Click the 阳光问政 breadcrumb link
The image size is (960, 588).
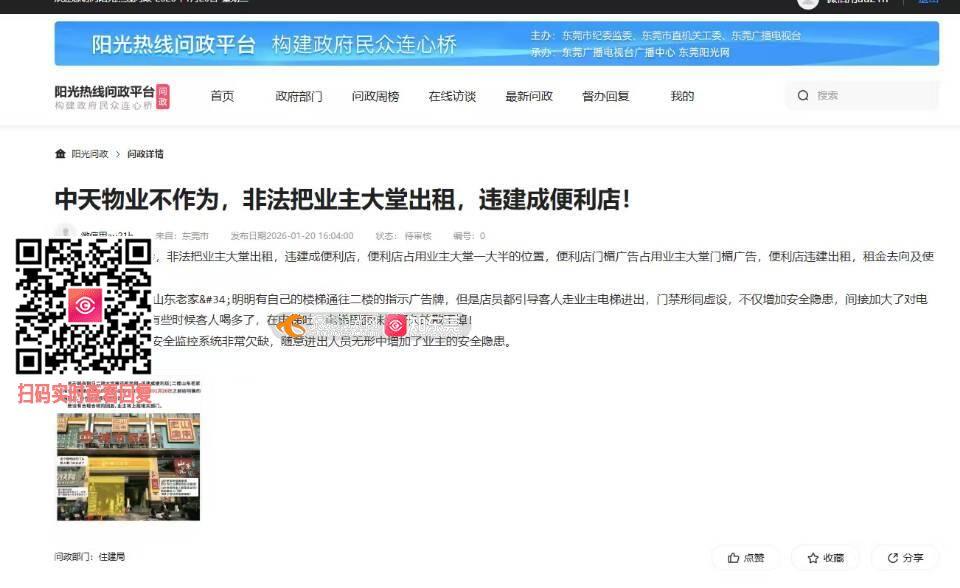click(90, 154)
